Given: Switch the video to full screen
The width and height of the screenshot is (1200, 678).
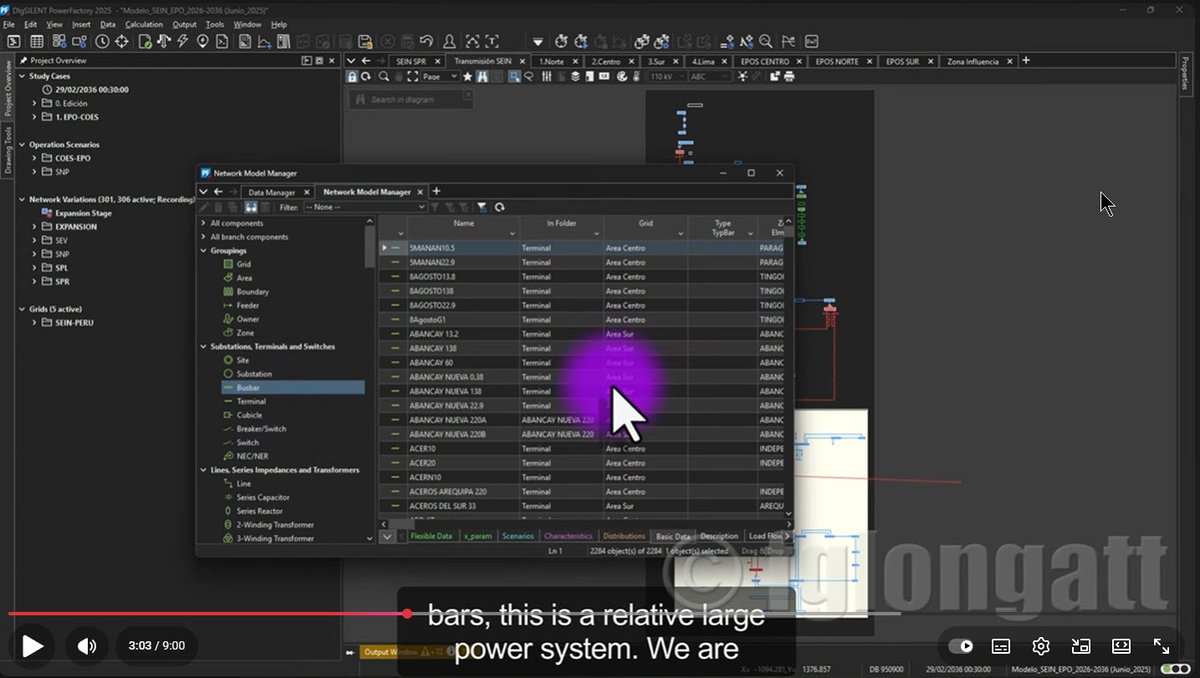Looking at the screenshot, I should (1161, 646).
